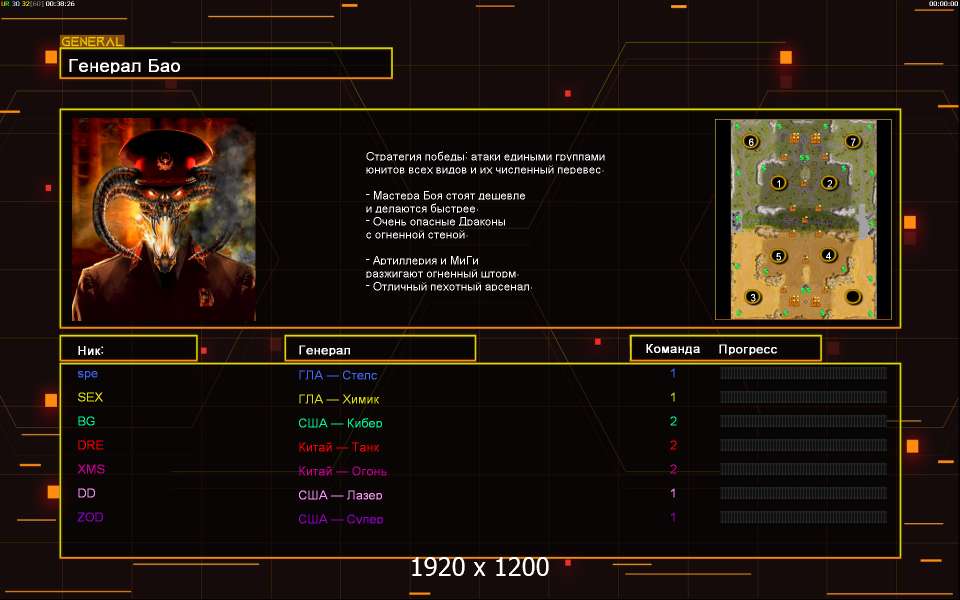Select player name spe
960x600 pixels.
88,373
